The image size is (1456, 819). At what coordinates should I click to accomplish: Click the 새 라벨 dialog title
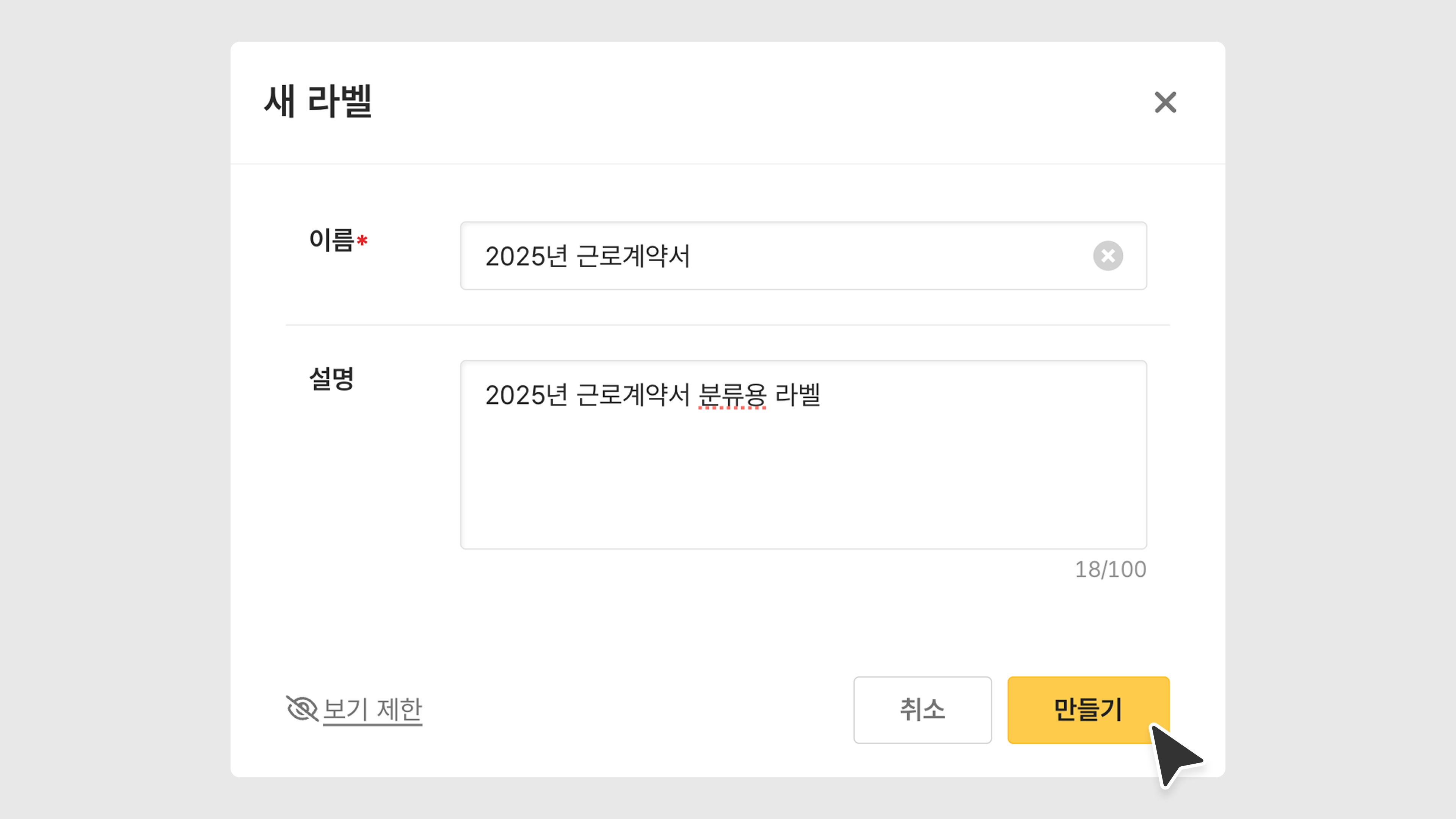[318, 102]
